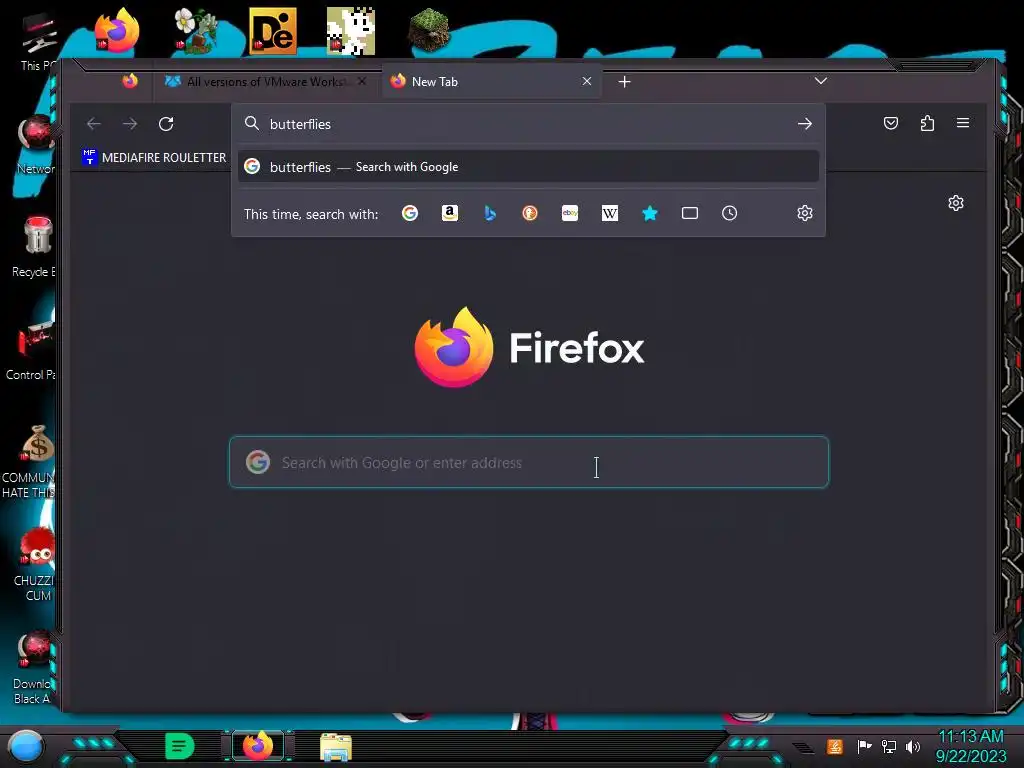Open File Explorer from the taskbar

pyautogui.click(x=336, y=746)
